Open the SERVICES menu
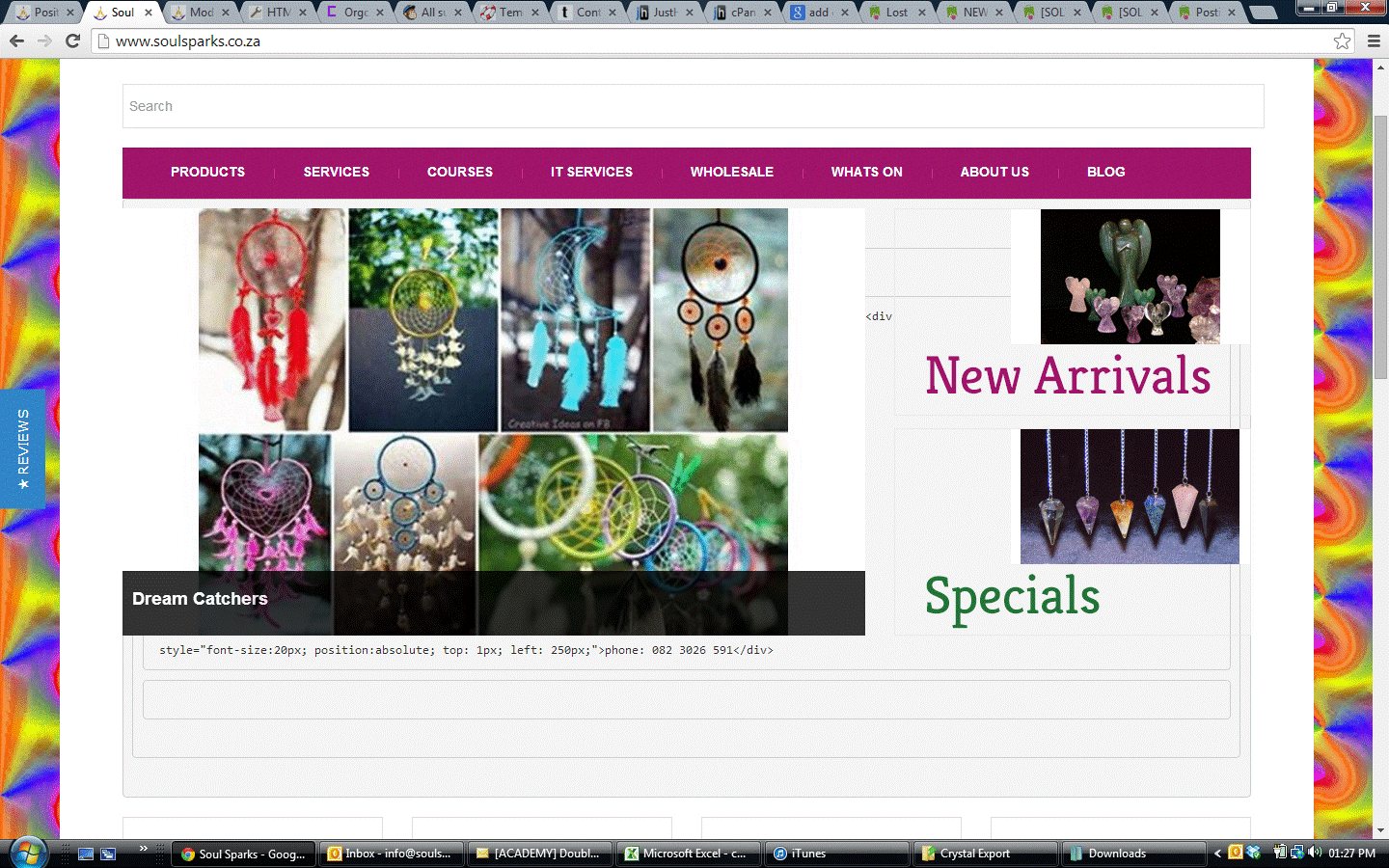 [337, 172]
